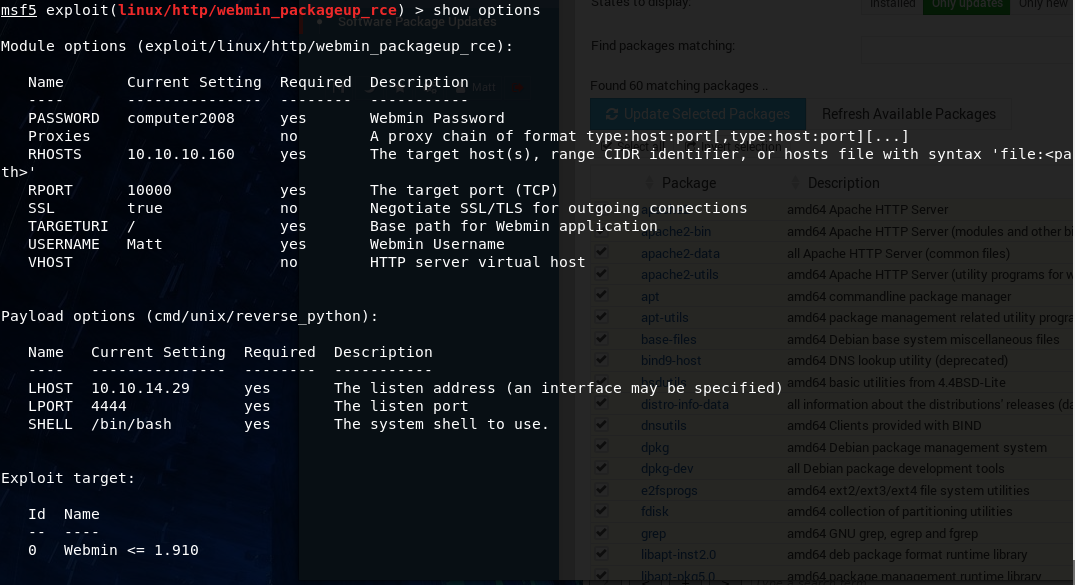The width and height of the screenshot is (1075, 585).
Task: Click the password value 'computer2008' in the terminal
Action: (181, 118)
